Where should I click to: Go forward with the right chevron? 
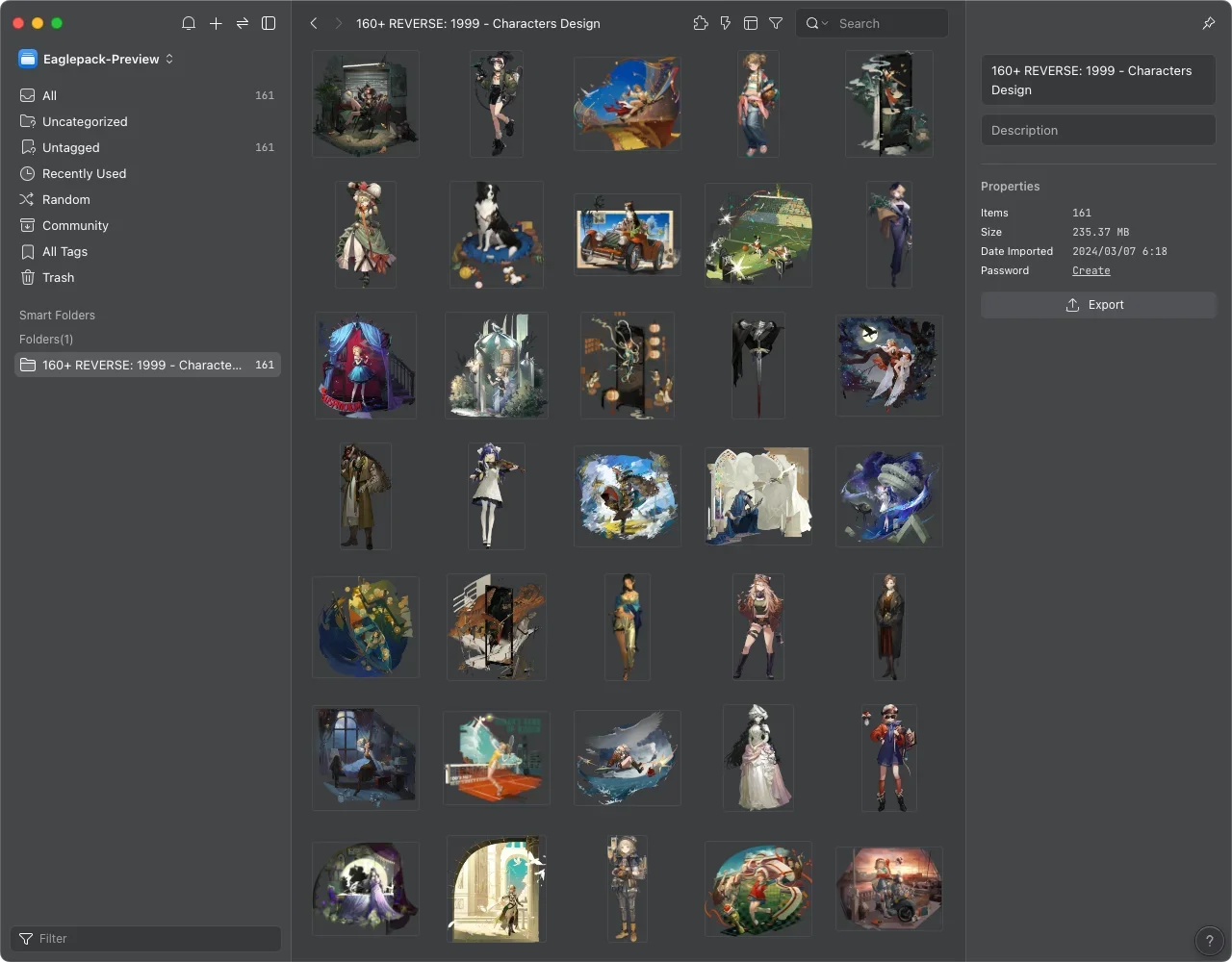(x=339, y=23)
